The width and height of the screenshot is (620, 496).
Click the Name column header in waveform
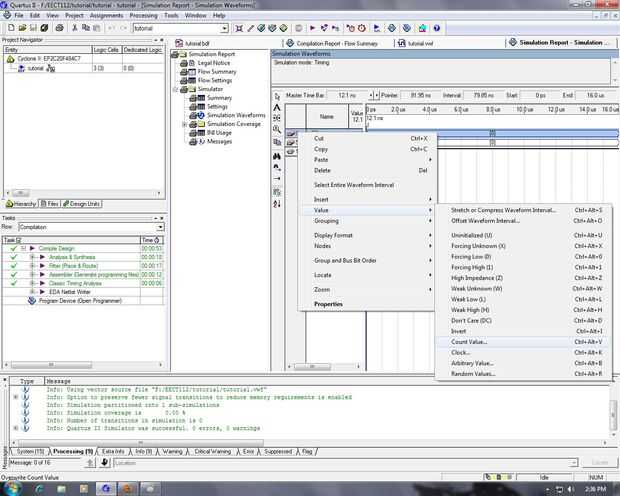(327, 116)
